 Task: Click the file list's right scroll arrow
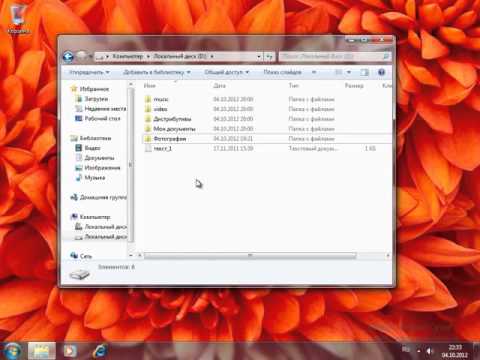click(x=388, y=256)
